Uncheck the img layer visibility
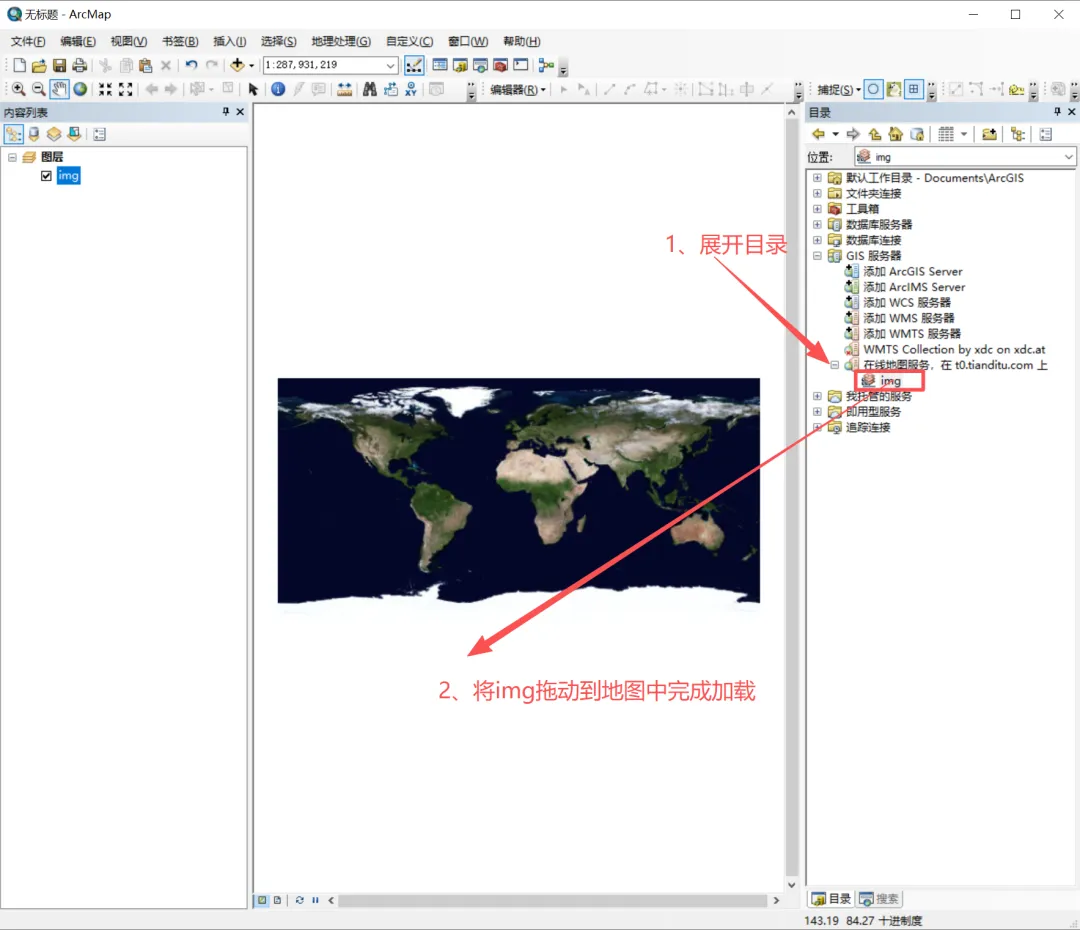1080x930 pixels. tap(46, 176)
